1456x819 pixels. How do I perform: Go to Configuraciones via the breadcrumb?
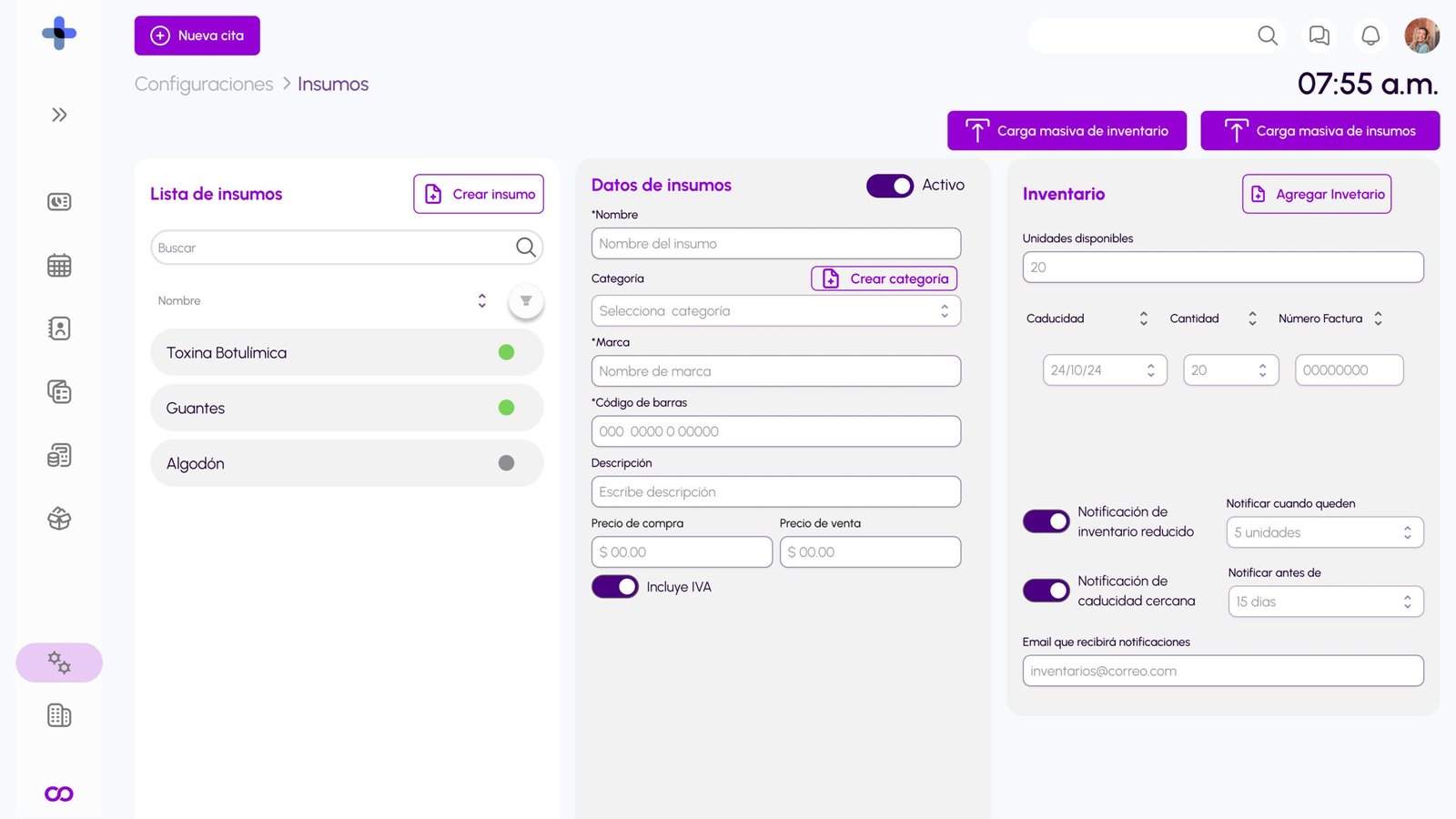[203, 84]
